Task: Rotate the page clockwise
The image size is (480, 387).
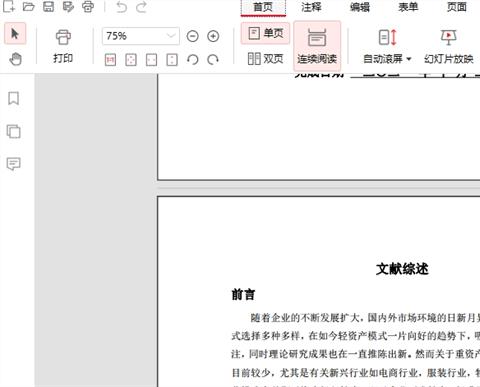Action: pyautogui.click(x=213, y=60)
